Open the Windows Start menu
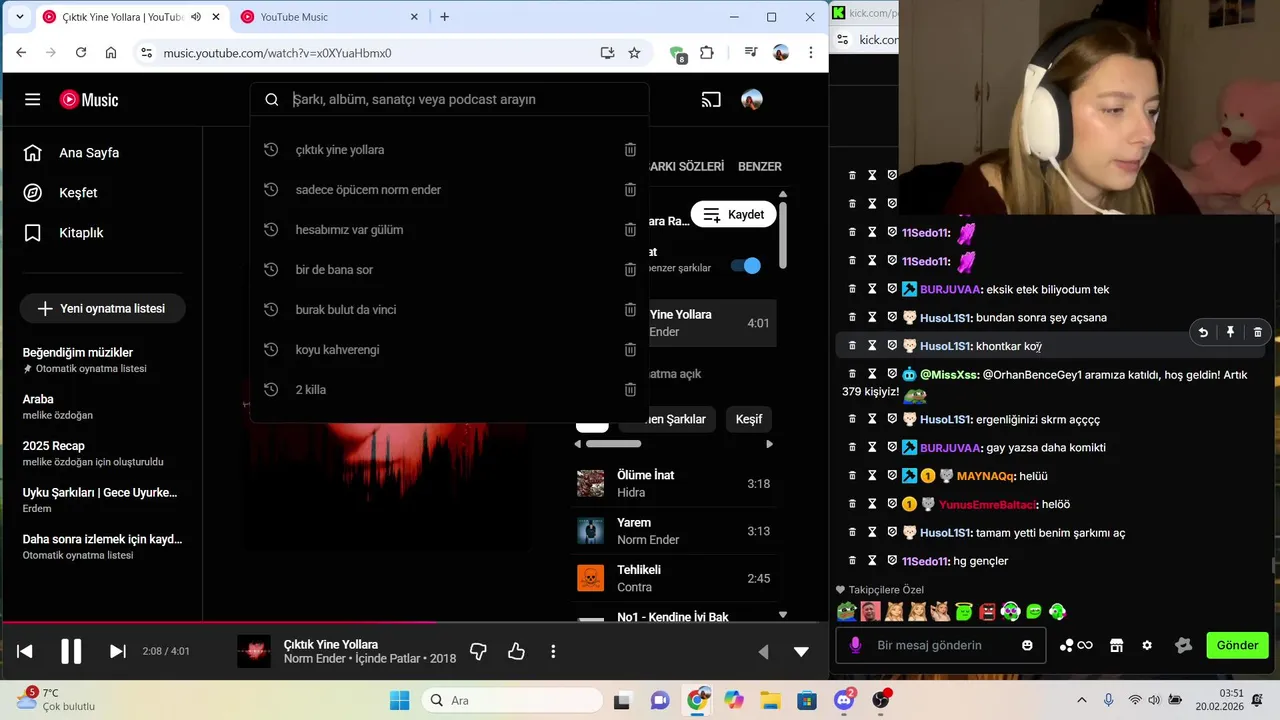The image size is (1280, 720). [399, 701]
